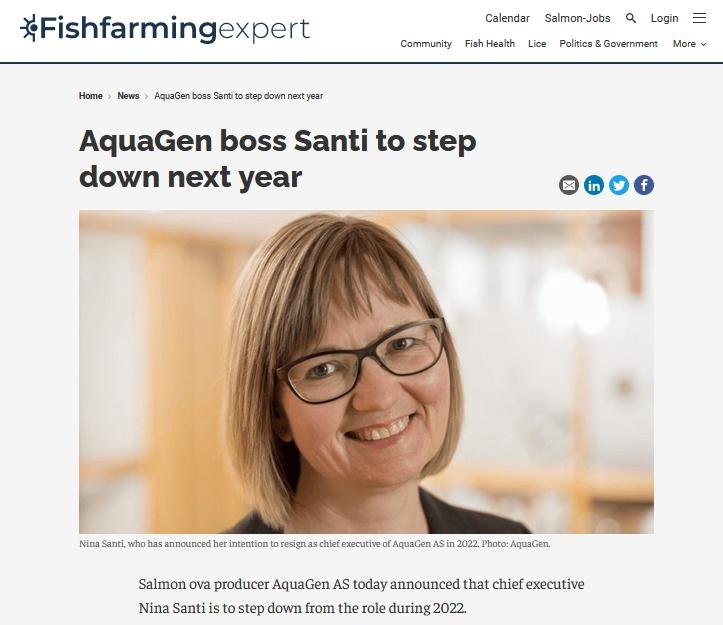723x625 pixels.
Task: Navigate to News breadcrumb
Action: 128,96
